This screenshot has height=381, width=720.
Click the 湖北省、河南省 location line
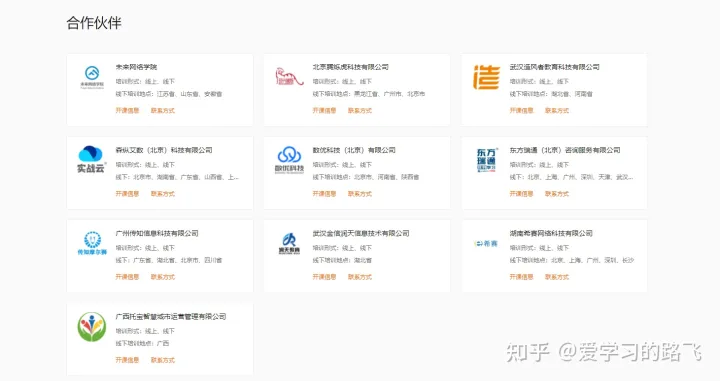click(551, 94)
